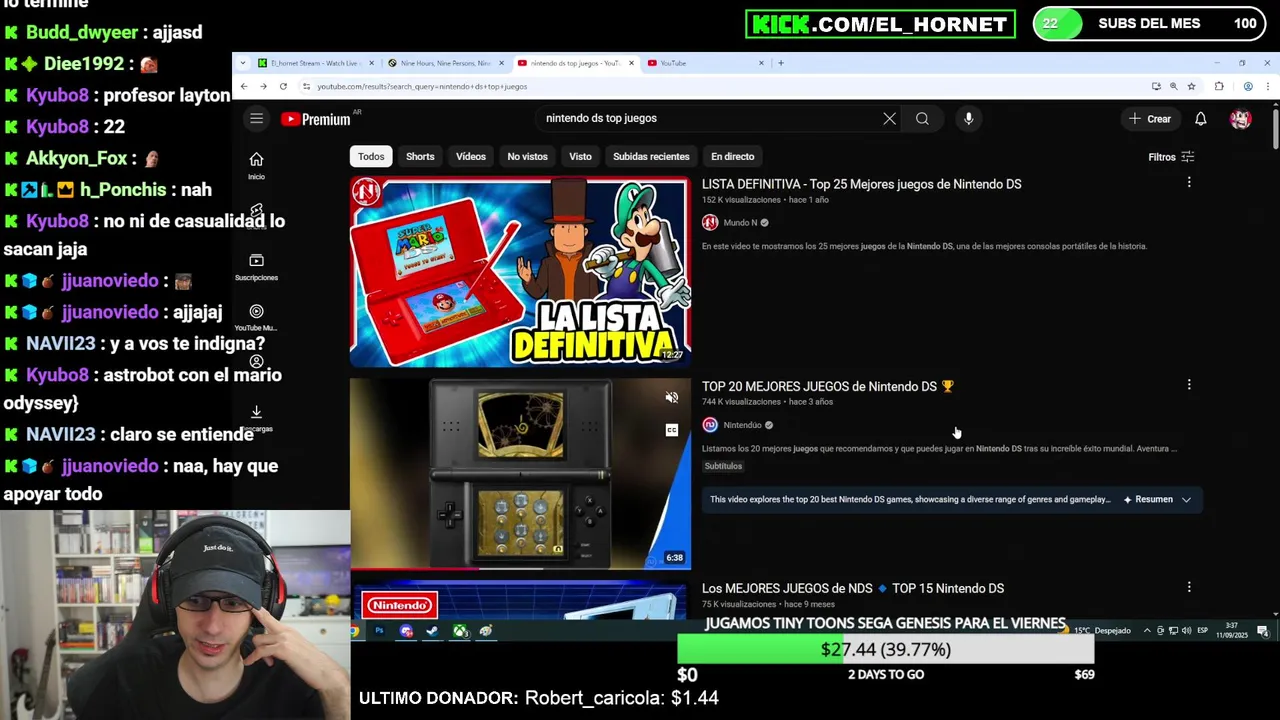Go back in the browser
Viewport: 1280px width, 720px height.
click(244, 87)
